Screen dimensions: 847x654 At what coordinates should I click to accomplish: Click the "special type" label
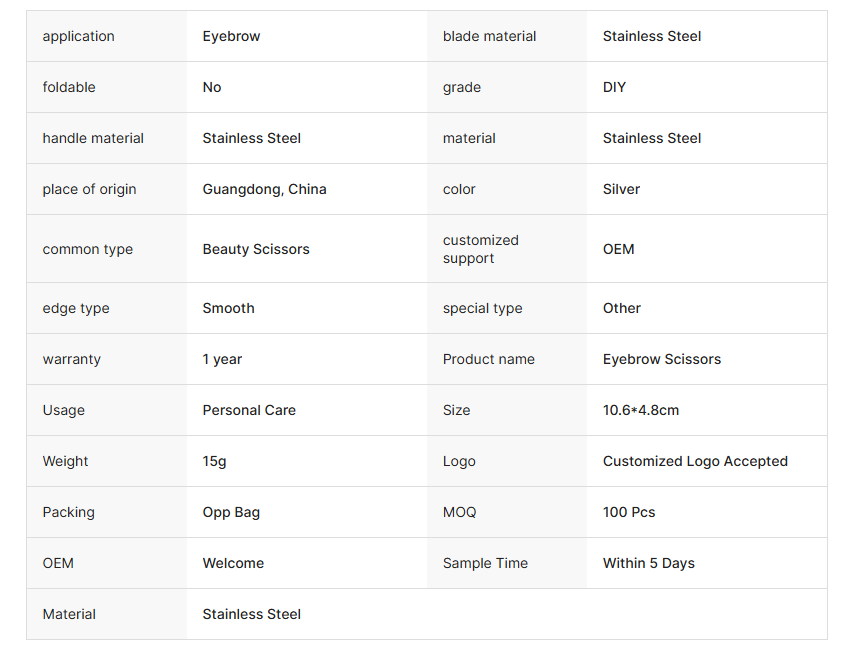tap(482, 308)
